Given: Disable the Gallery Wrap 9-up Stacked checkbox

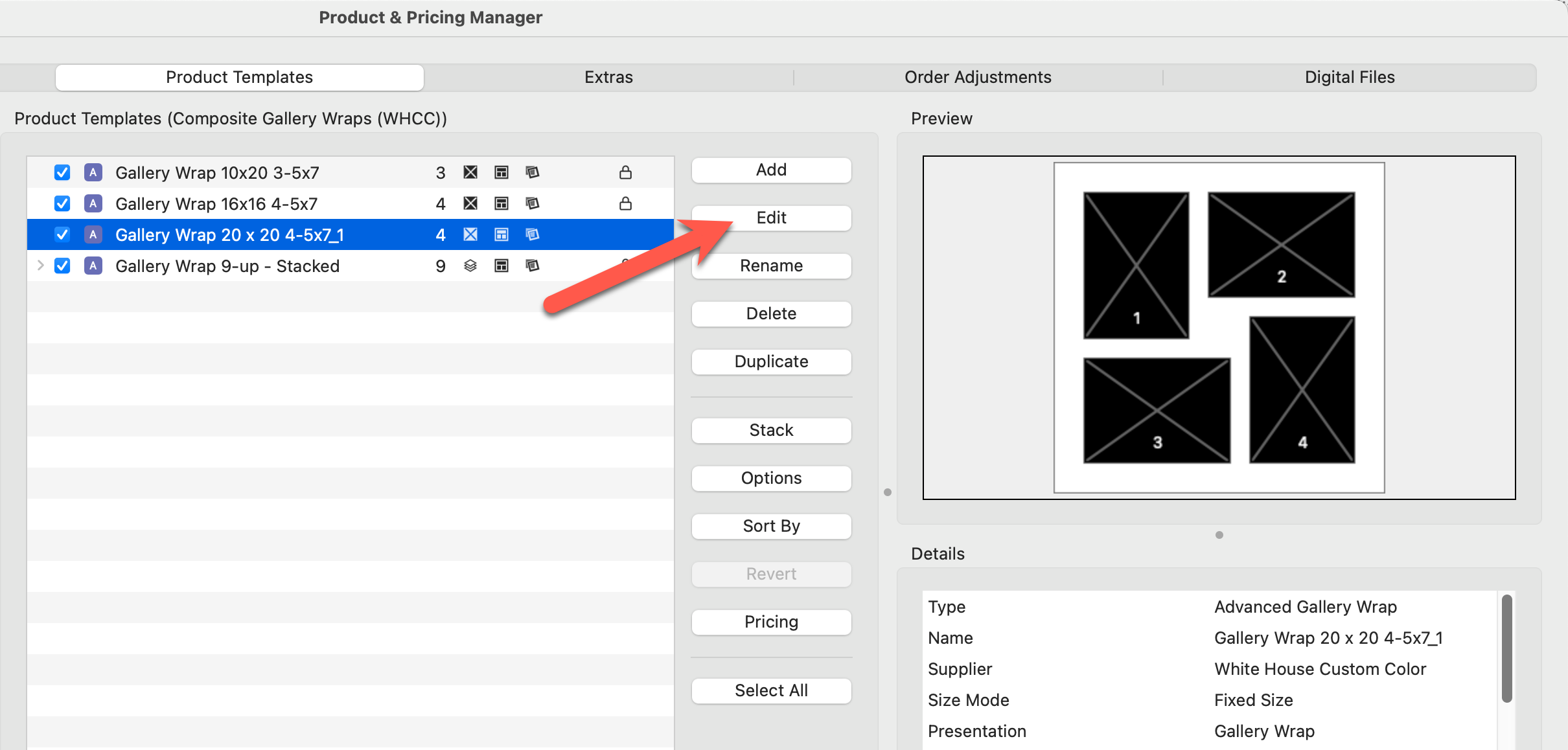Looking at the screenshot, I should click(x=62, y=266).
